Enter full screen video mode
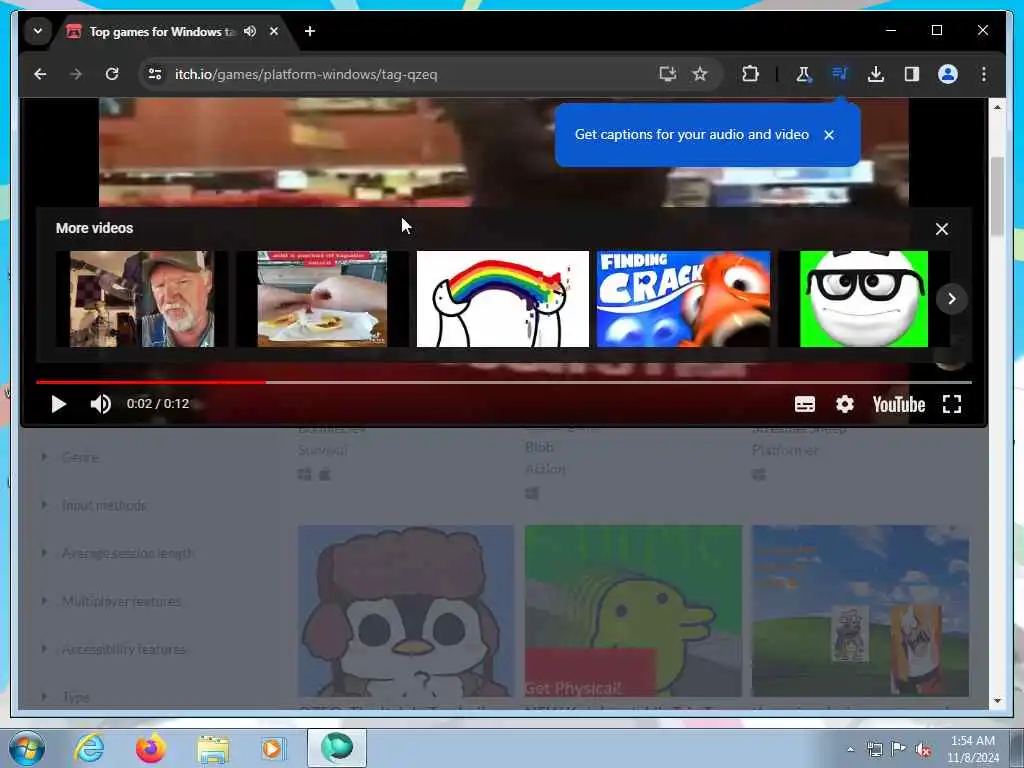Viewport: 1024px width, 768px height. click(952, 404)
